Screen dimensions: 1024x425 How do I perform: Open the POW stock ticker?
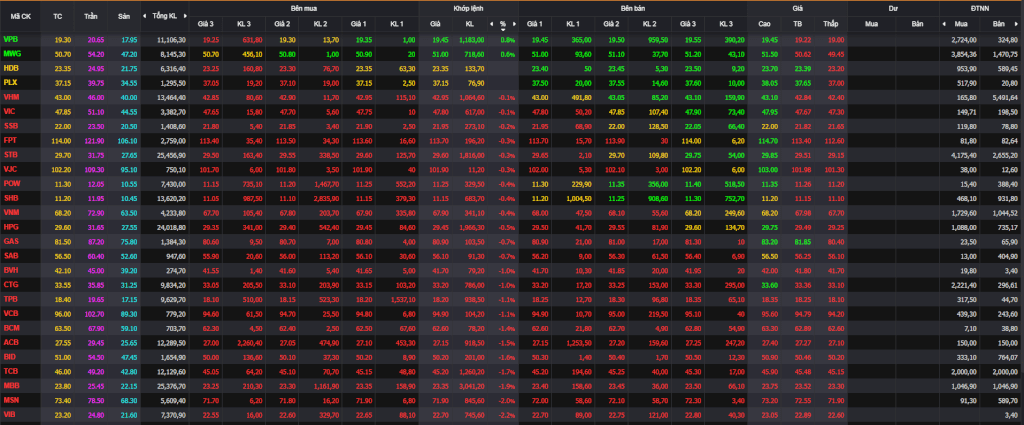coord(11,183)
